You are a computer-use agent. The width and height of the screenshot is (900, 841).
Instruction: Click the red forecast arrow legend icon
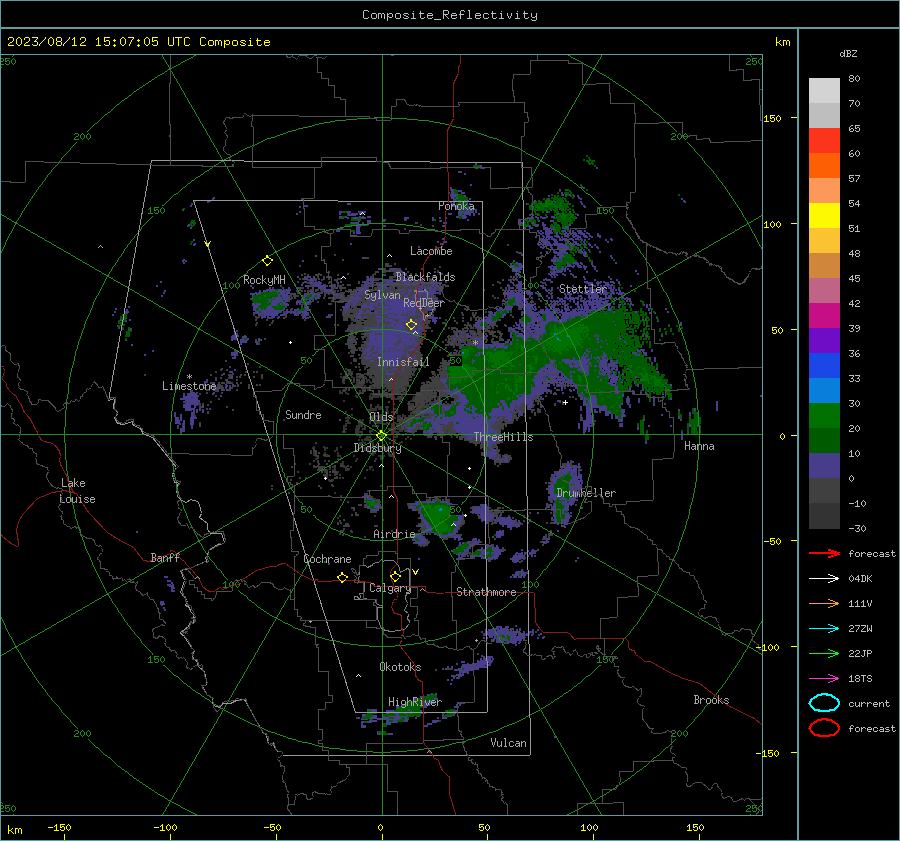pyautogui.click(x=824, y=553)
